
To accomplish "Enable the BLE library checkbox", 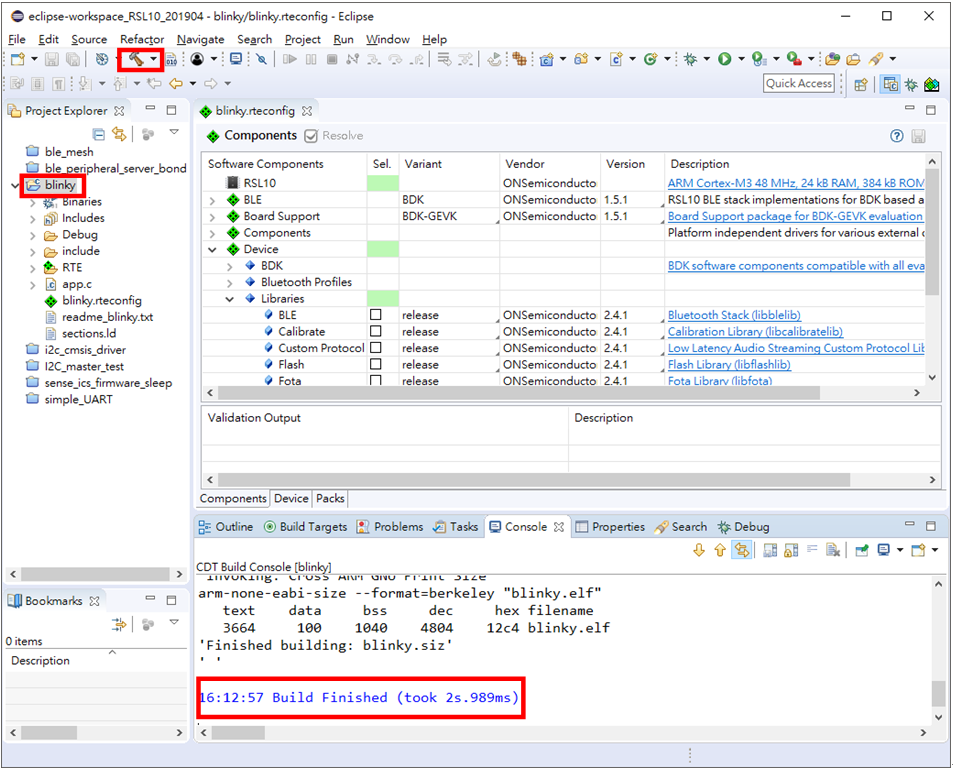I will tap(376, 315).
